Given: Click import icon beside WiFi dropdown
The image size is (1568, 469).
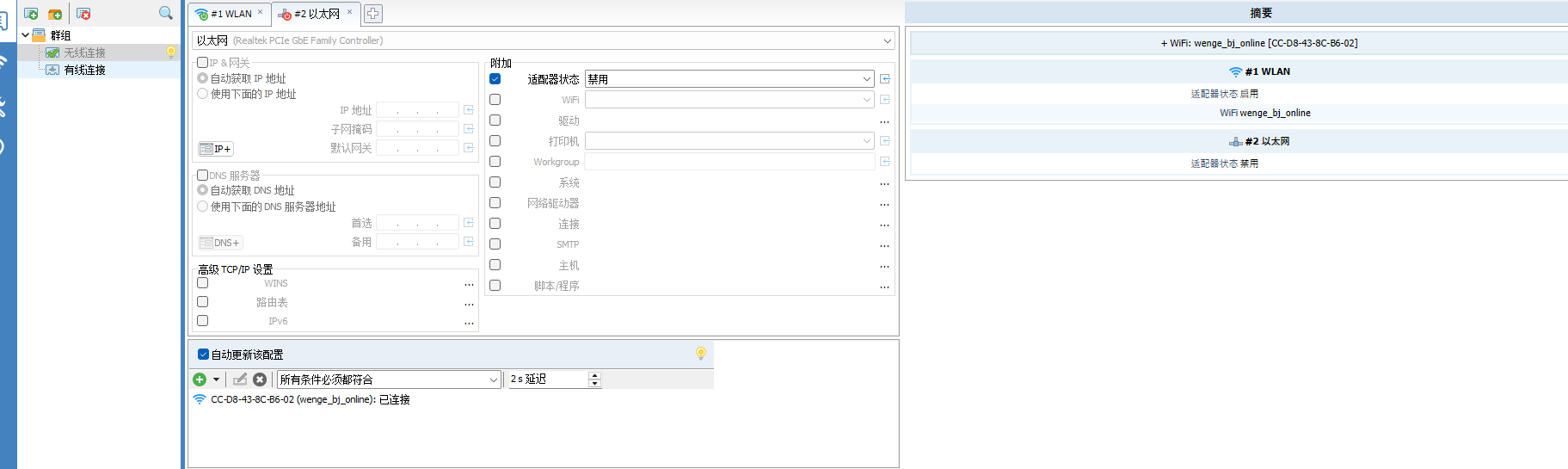Looking at the screenshot, I should coord(885,100).
